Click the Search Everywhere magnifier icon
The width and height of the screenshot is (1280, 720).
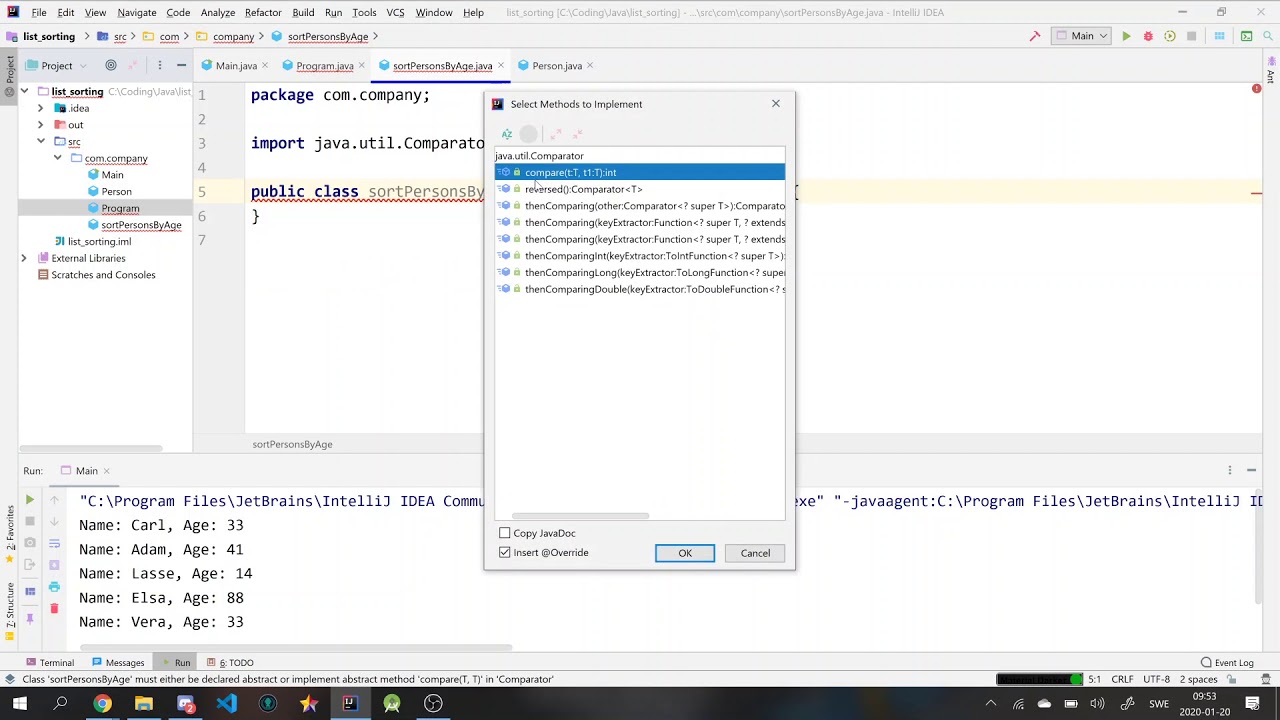[1270, 36]
